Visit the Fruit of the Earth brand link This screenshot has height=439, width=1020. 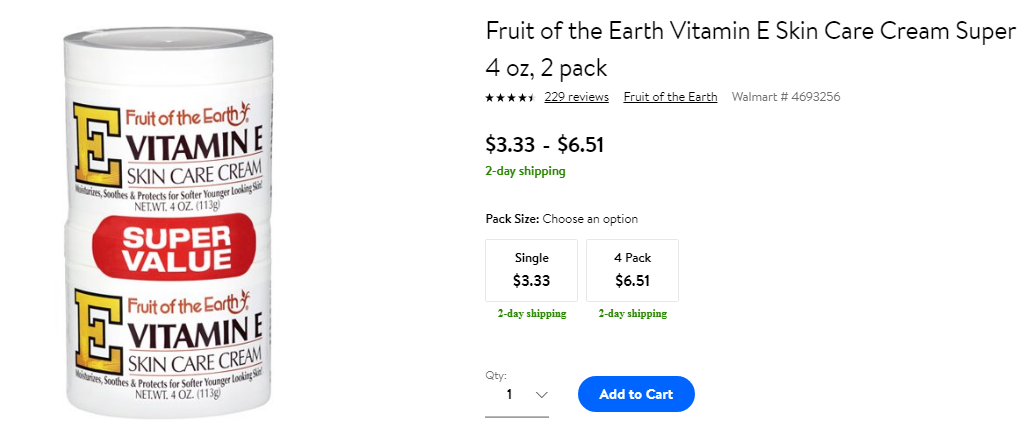pyautogui.click(x=670, y=97)
